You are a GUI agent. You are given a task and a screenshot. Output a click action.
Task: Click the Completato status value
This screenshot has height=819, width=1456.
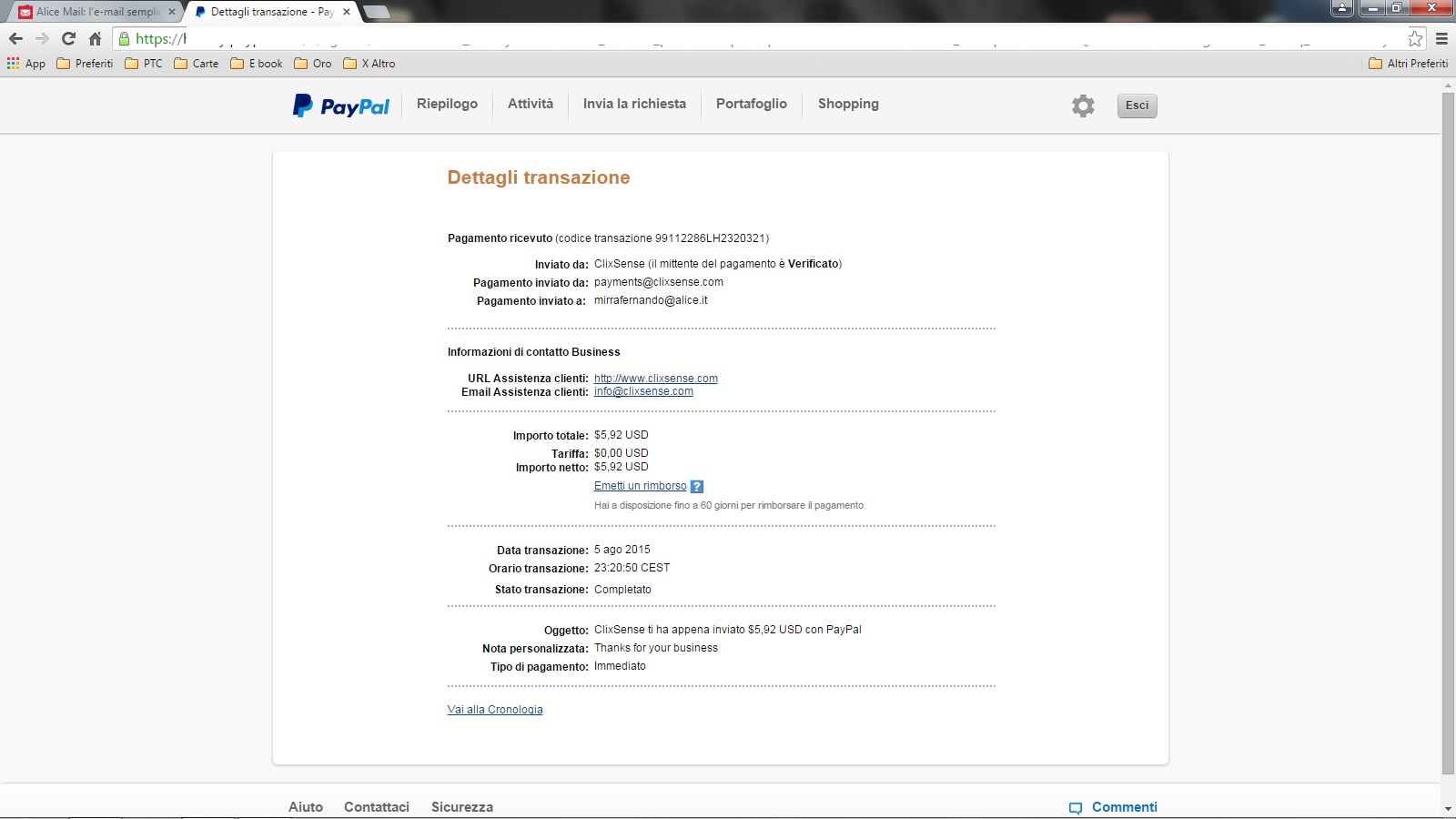[622, 590]
